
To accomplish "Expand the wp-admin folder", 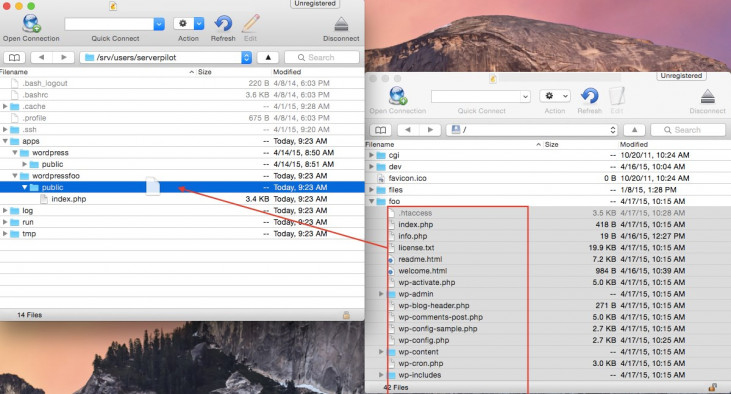I will 381,294.
